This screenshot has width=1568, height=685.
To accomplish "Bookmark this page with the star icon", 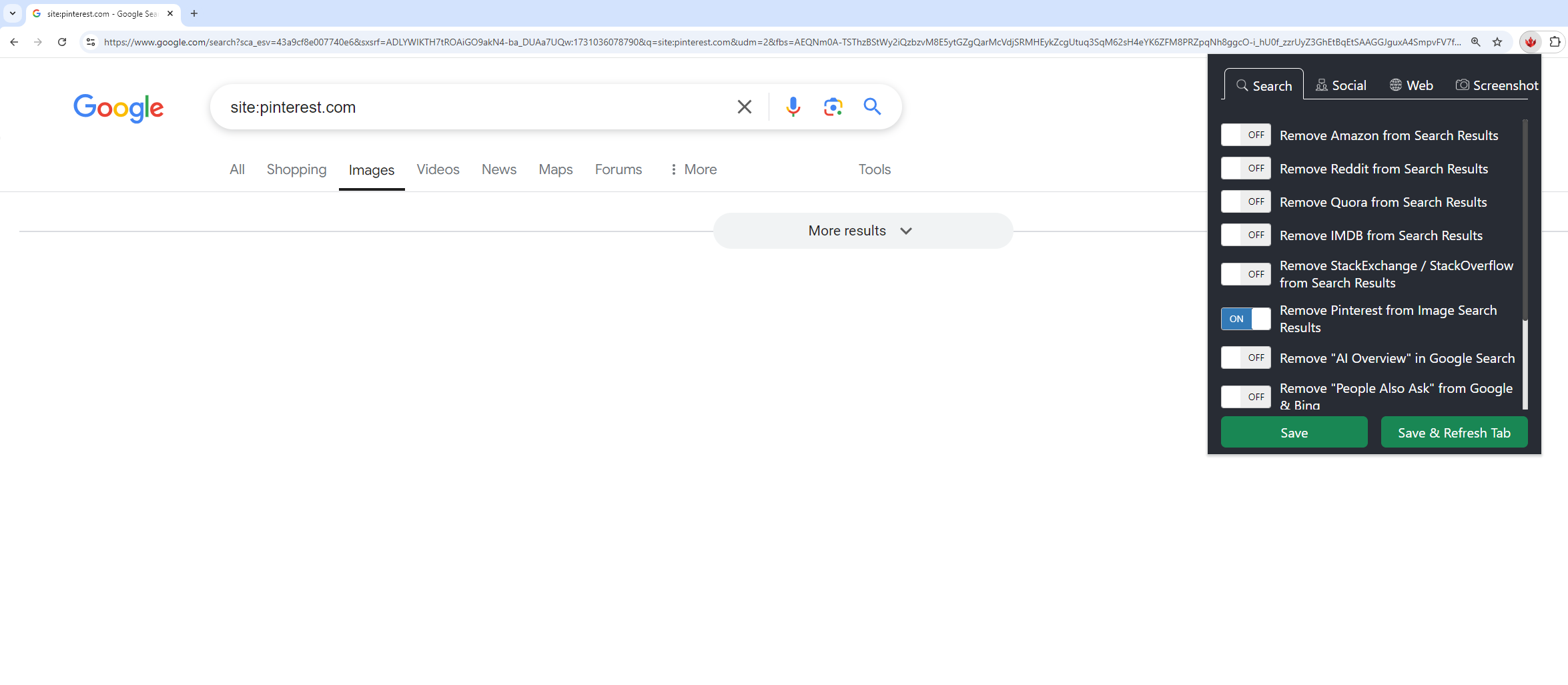I will (1497, 42).
